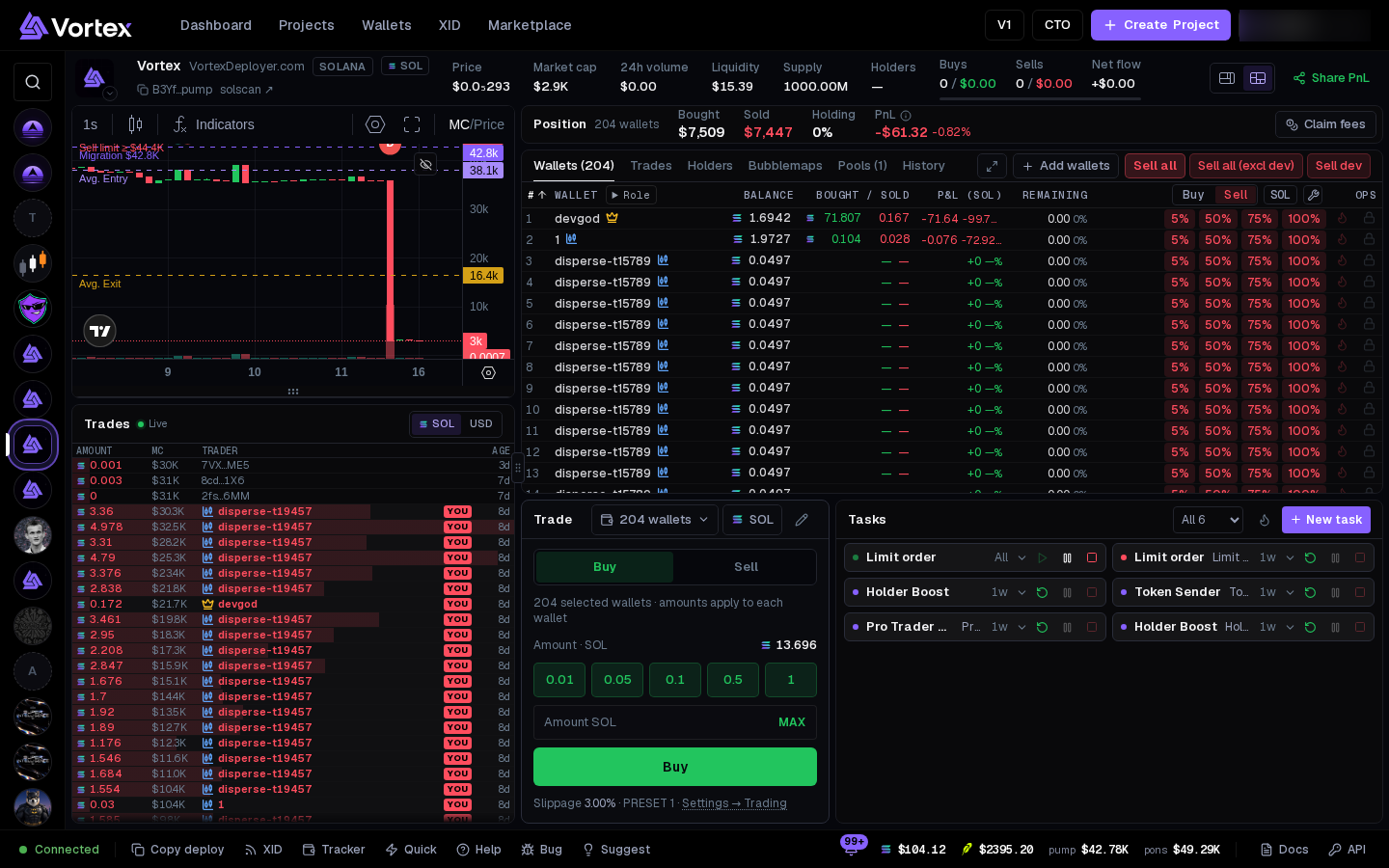Screen dimensions: 1389x868
Task: Toggle chart lines visibility eye icon
Action: point(425,164)
